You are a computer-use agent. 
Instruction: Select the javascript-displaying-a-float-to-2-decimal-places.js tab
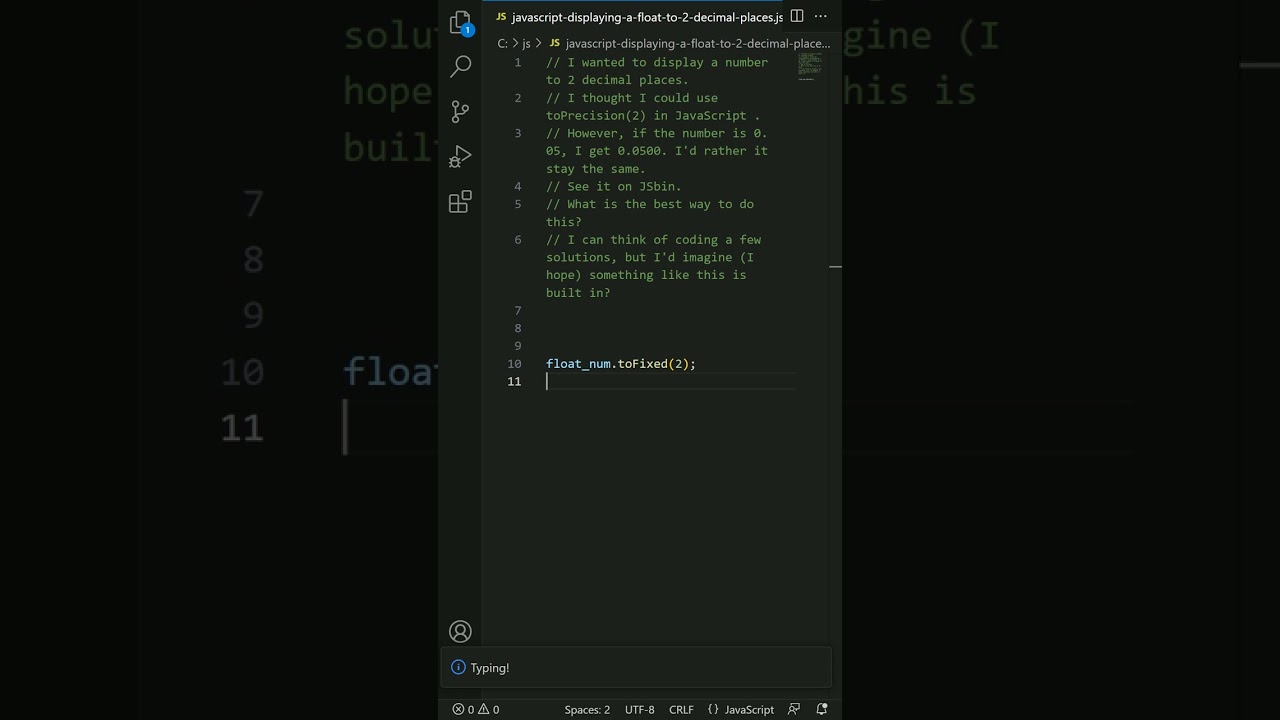pyautogui.click(x=639, y=17)
